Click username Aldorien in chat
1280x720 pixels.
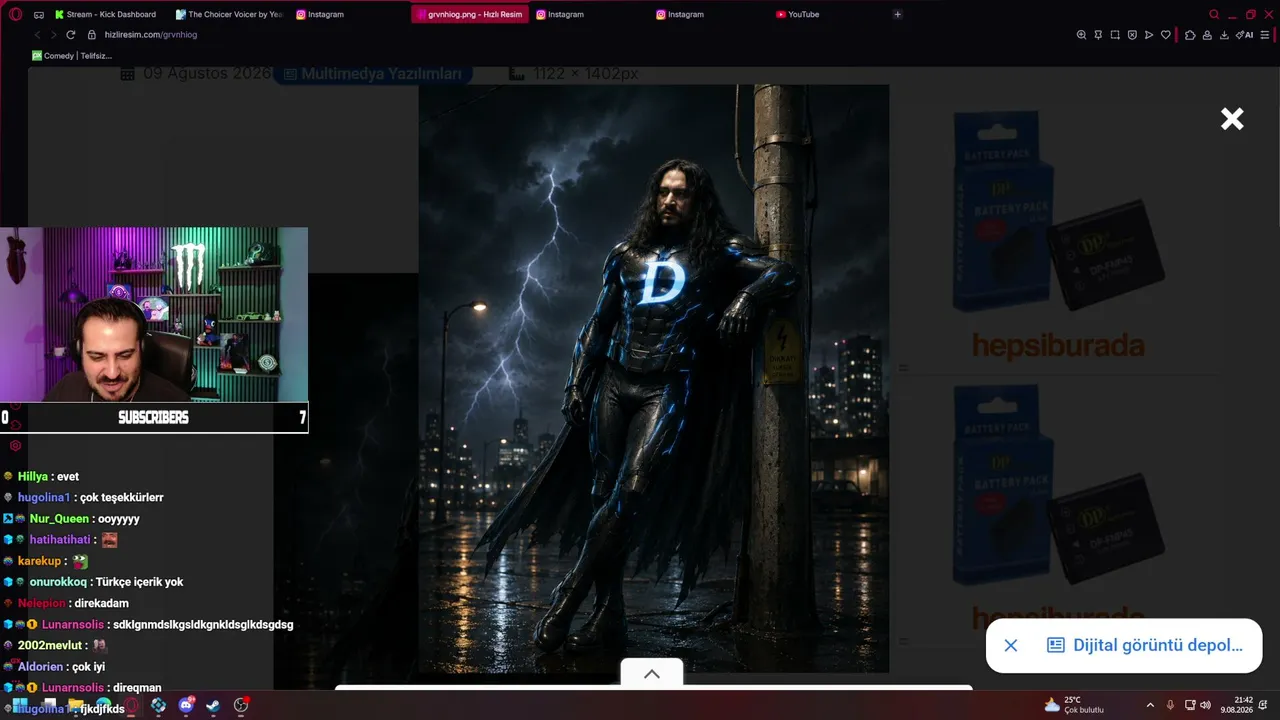click(x=41, y=667)
